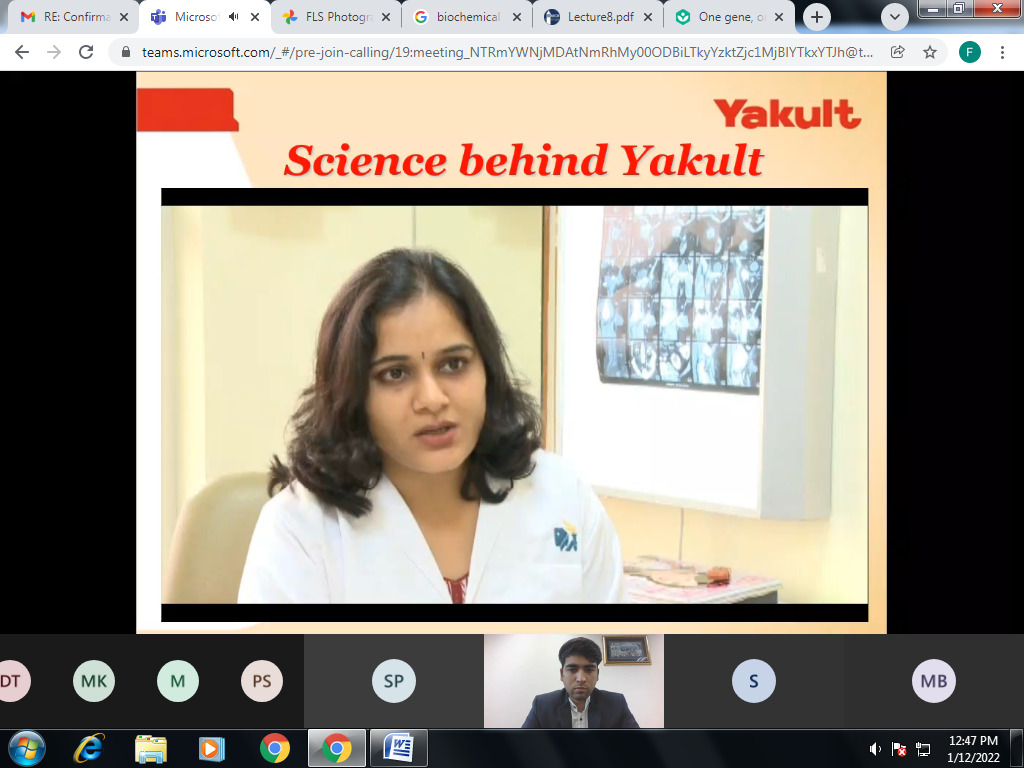The image size is (1024, 768).
Task: Click the shared Yakult presentation video
Action: 515,405
